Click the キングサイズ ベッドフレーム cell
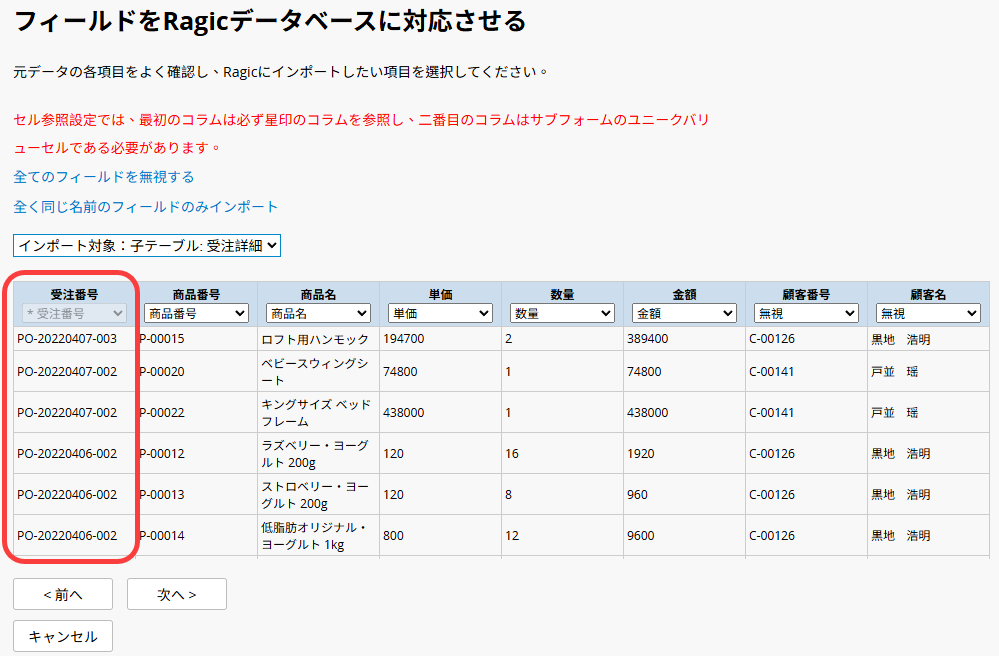This screenshot has height=656, width=999. (316, 412)
